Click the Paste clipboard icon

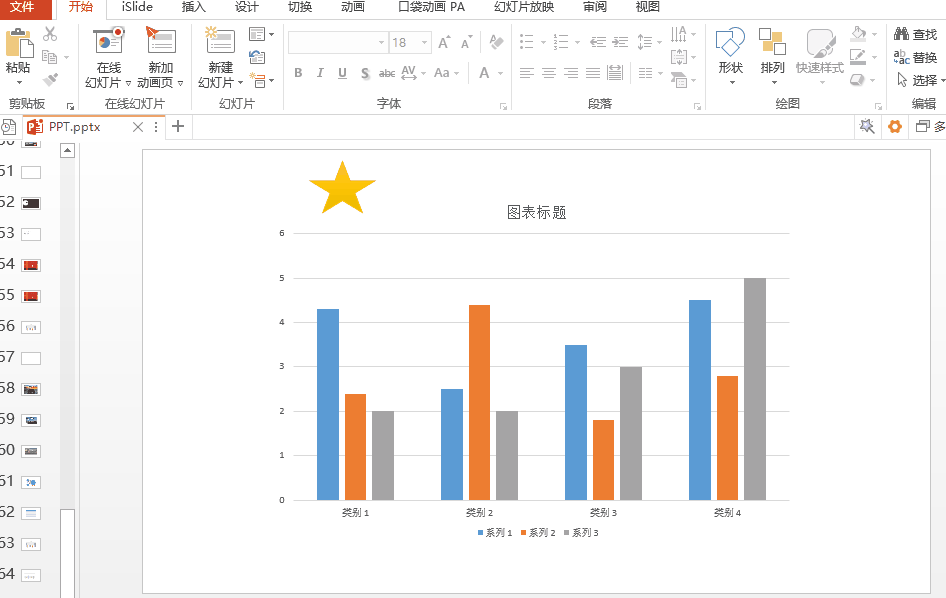tap(18, 43)
